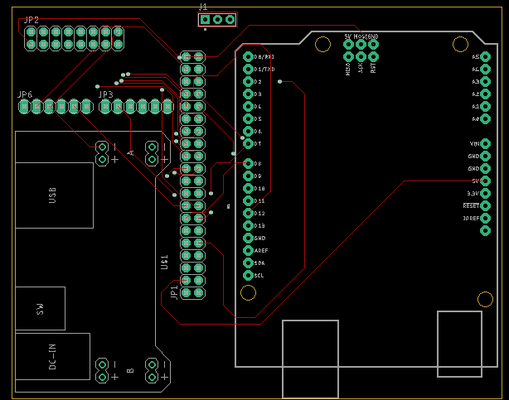
Task: Click the U$1 reference label
Action: point(164,262)
